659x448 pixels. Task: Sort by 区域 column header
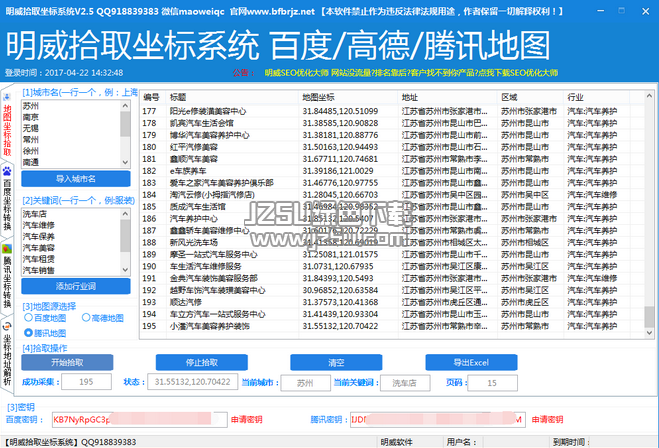click(x=530, y=98)
